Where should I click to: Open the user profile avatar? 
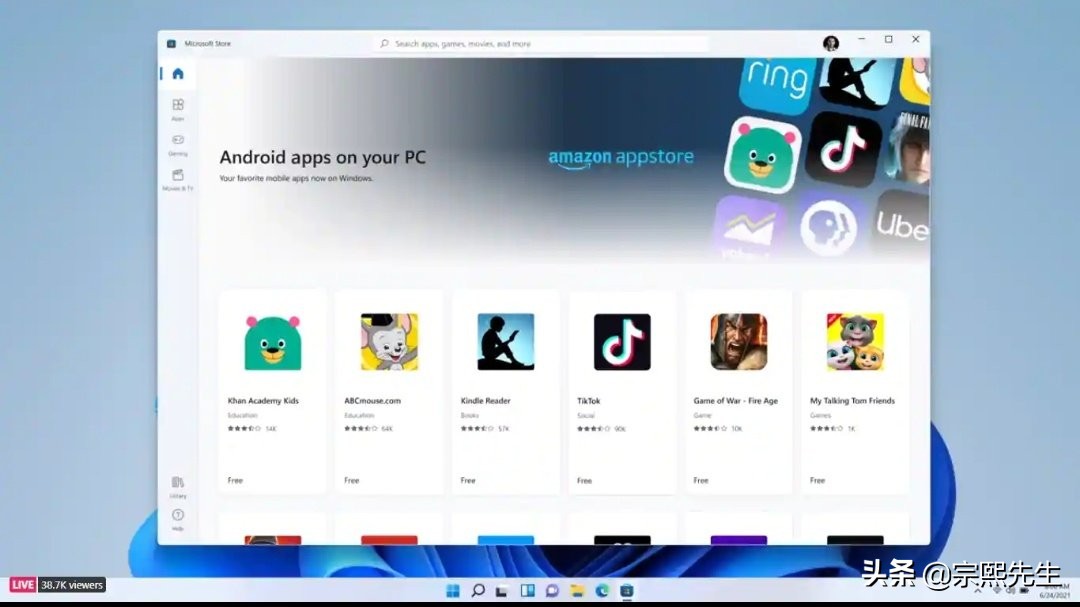(x=831, y=43)
